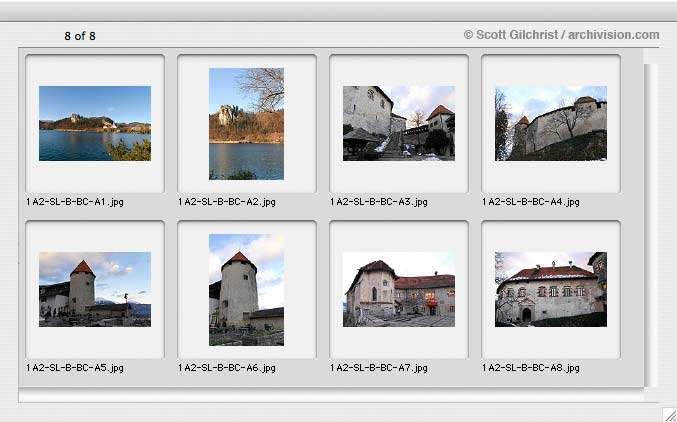Select the castle courtyard stairs thumbnail A3
The width and height of the screenshot is (677, 422).
399,124
